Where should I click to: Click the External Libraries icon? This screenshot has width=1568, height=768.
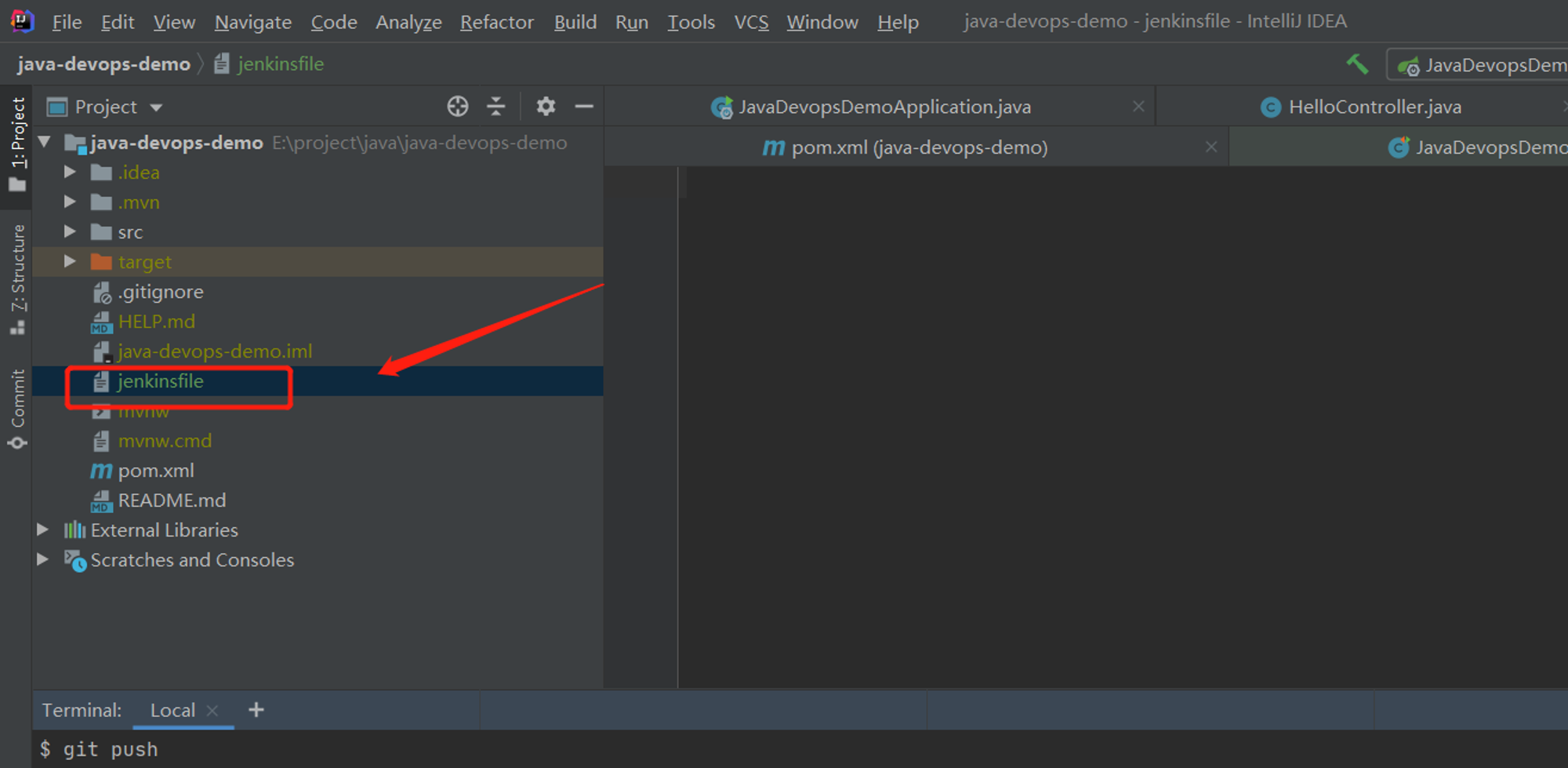tap(74, 530)
